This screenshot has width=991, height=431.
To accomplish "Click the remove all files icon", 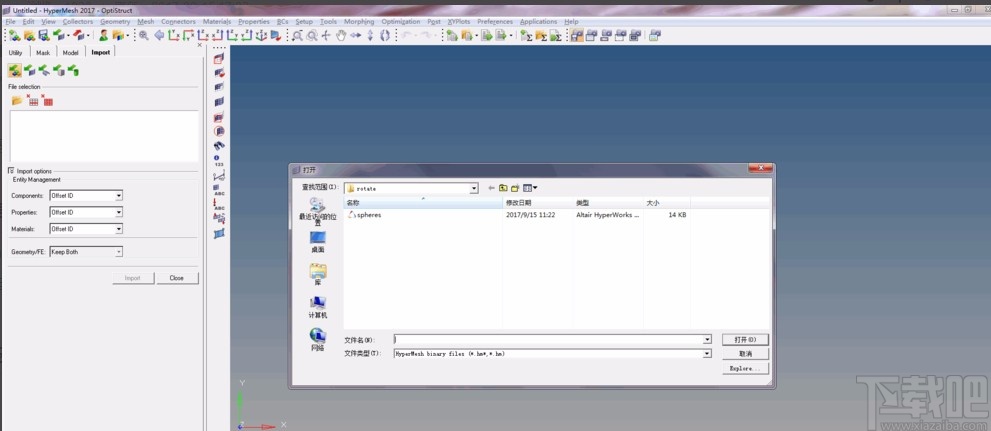I will [47, 100].
